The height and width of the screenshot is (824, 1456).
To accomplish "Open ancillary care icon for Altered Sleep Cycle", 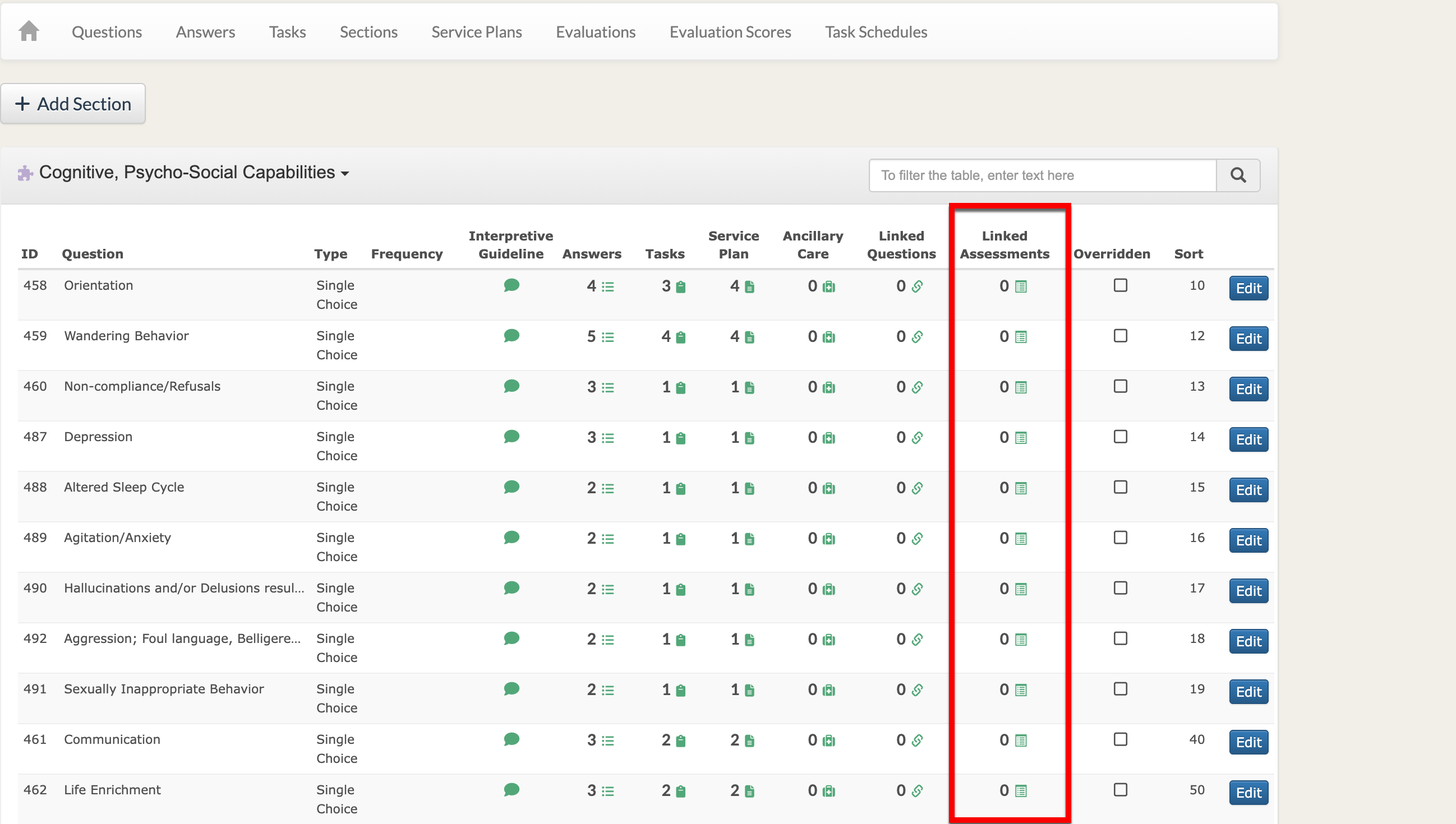I will tap(829, 488).
